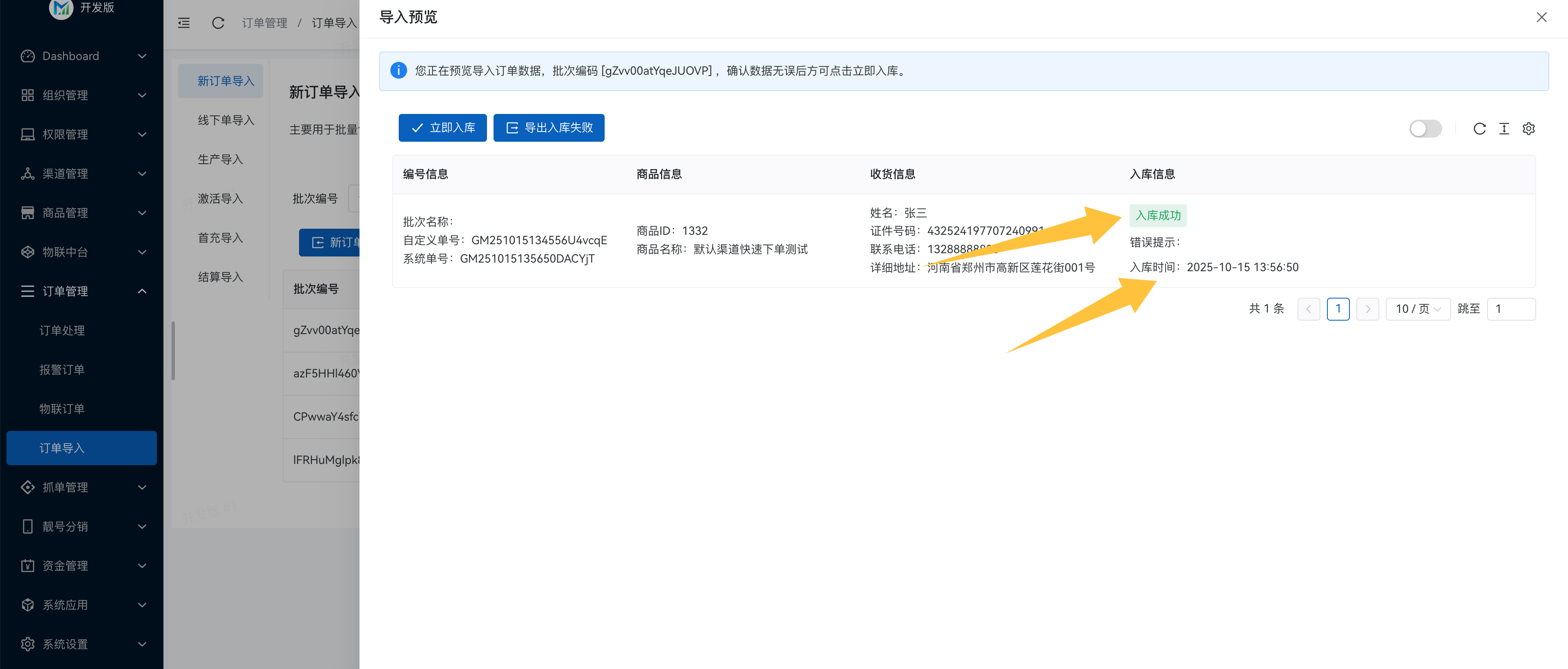Click the 商品管理 shop icon in sidebar
This screenshot has width=1568, height=669.
pyautogui.click(x=27, y=213)
